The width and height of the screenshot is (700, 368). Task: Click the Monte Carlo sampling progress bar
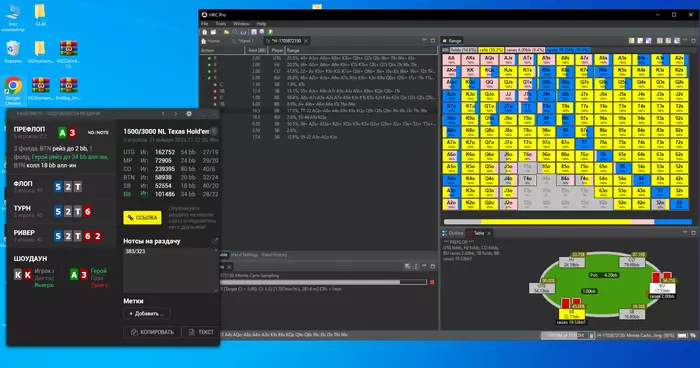323,282
